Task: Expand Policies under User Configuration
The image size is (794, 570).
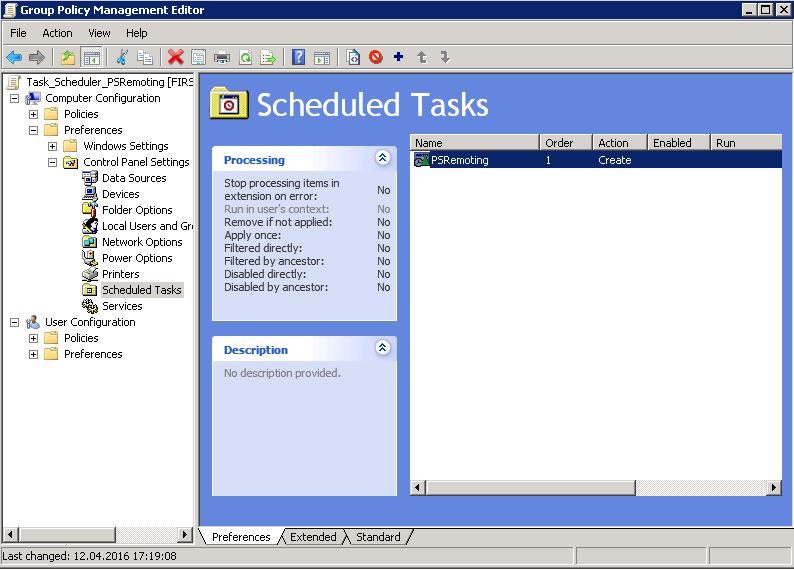Action: 33,338
